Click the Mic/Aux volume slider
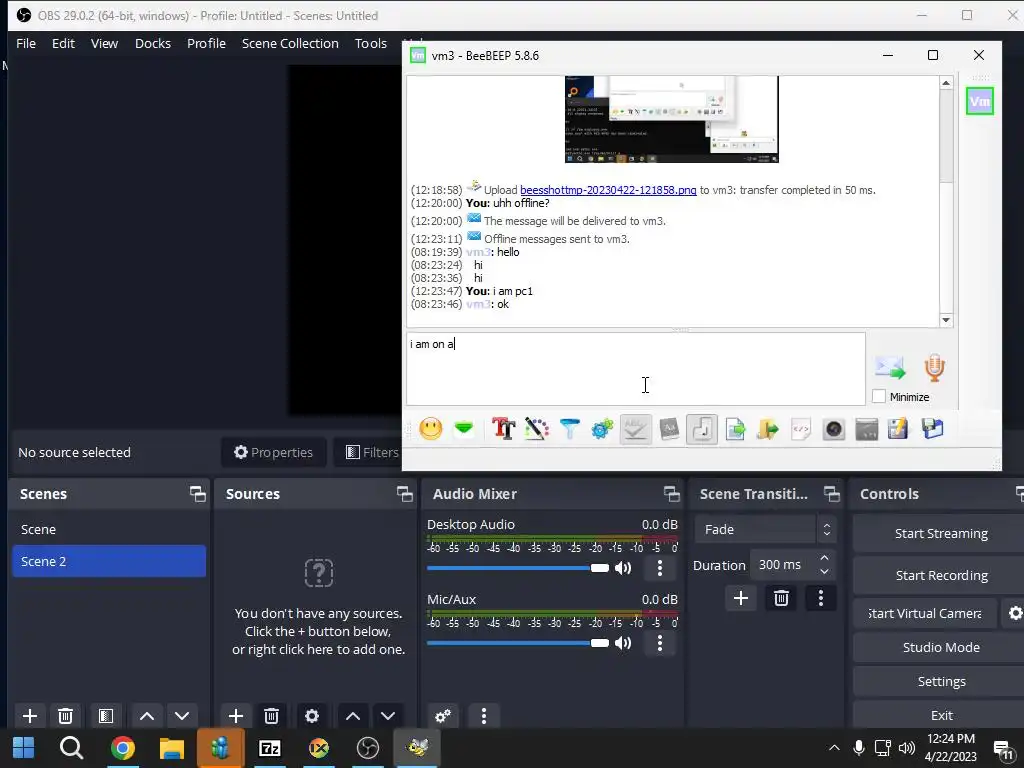This screenshot has width=1024, height=768. [518, 643]
